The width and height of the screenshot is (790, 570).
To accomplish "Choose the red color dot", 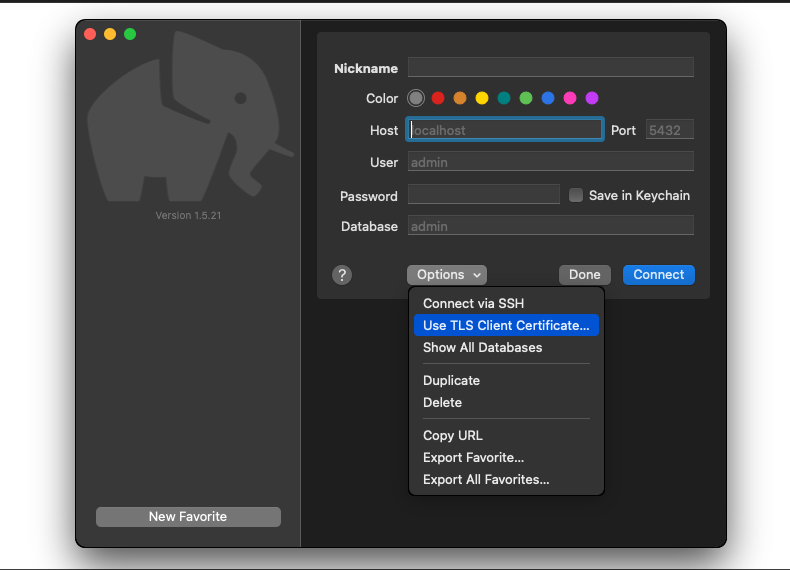I will coord(438,98).
